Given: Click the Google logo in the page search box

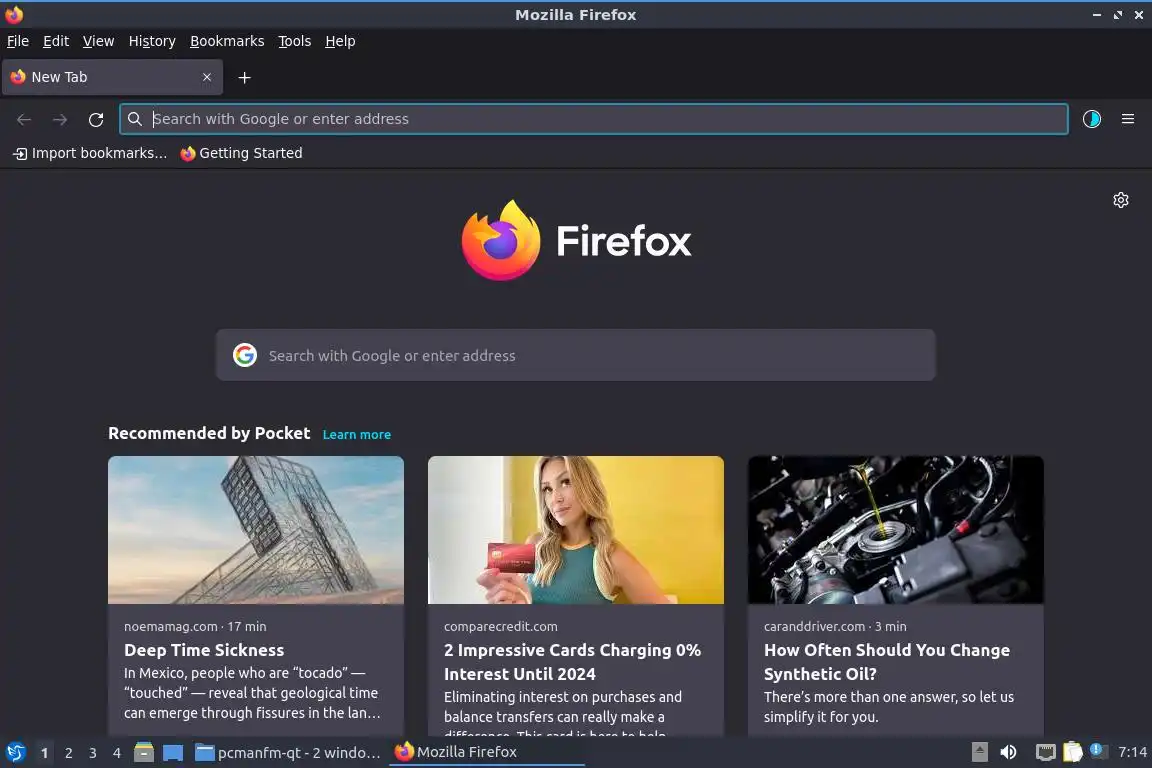Looking at the screenshot, I should click(245, 355).
